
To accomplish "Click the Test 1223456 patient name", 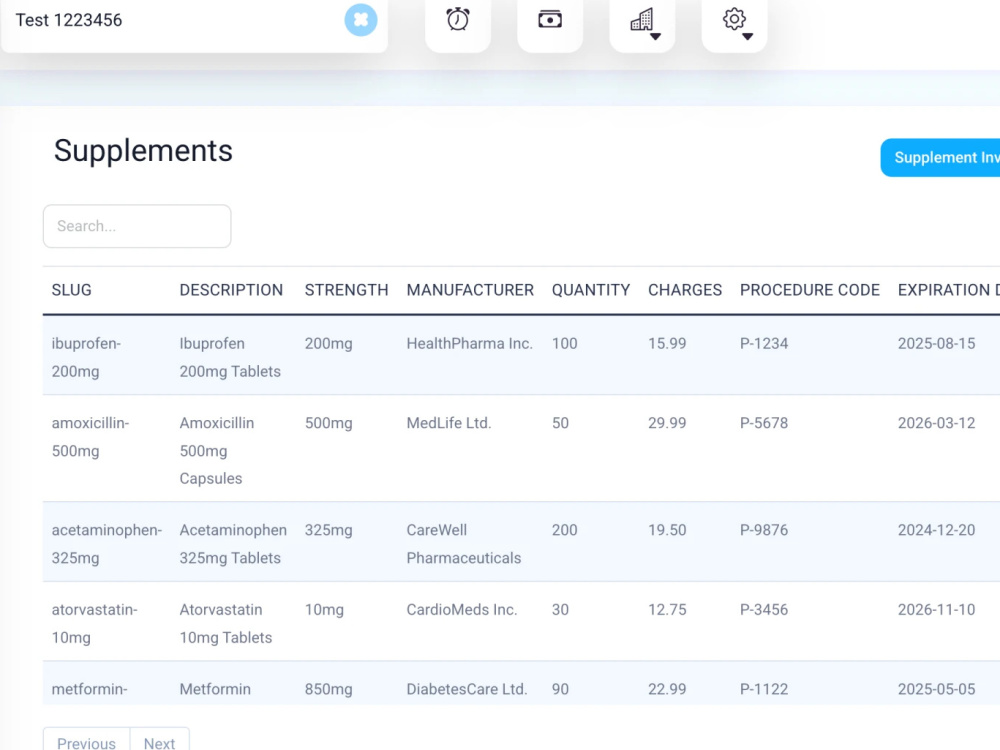I will pos(69,20).
